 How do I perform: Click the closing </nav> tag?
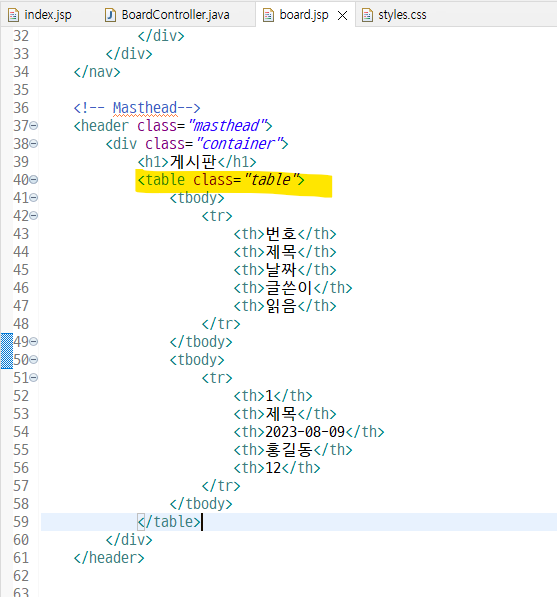tap(97, 72)
